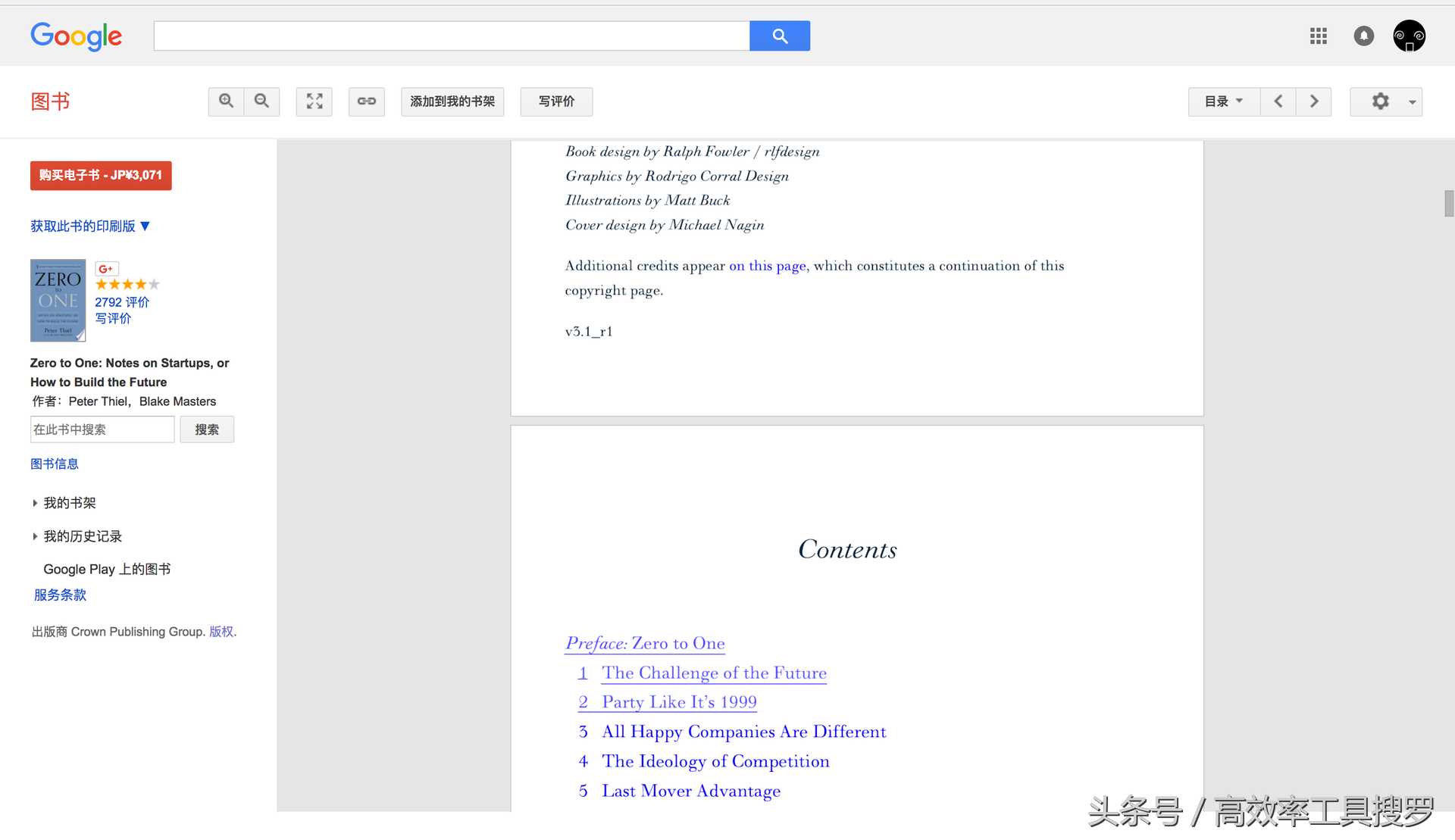Click the Google logo

(x=76, y=36)
